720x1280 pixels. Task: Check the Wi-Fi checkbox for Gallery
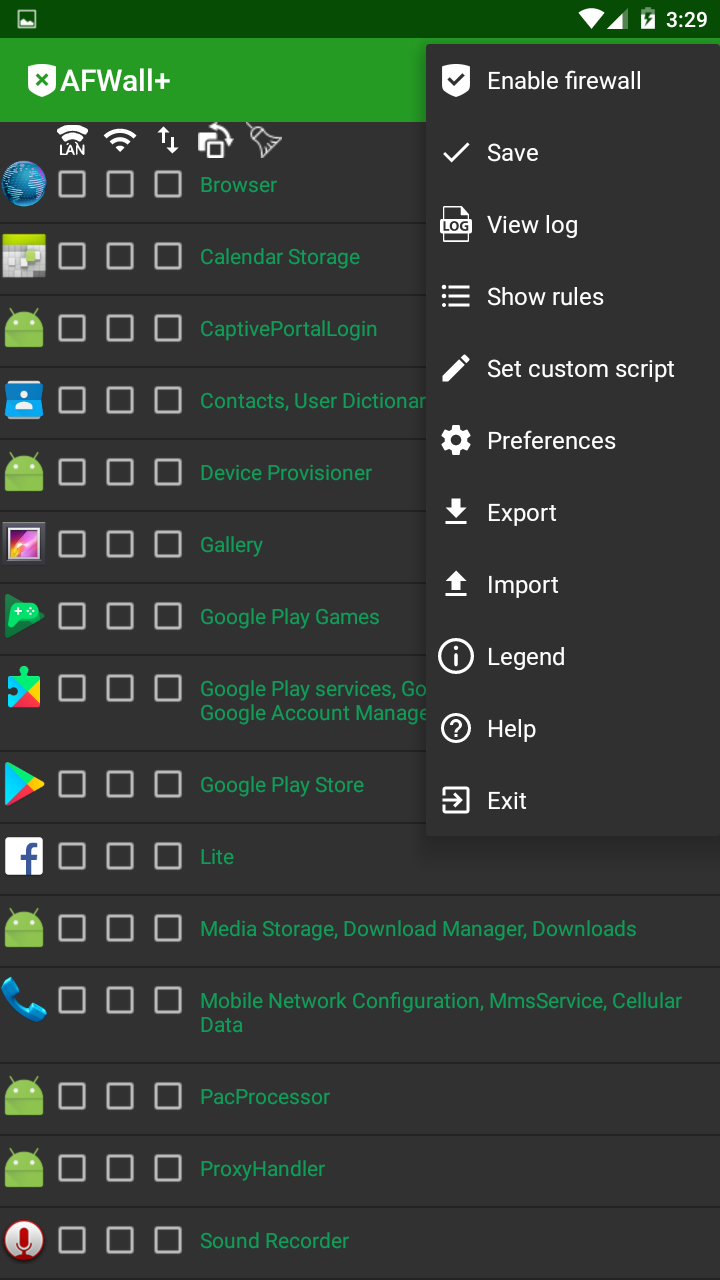[120, 544]
